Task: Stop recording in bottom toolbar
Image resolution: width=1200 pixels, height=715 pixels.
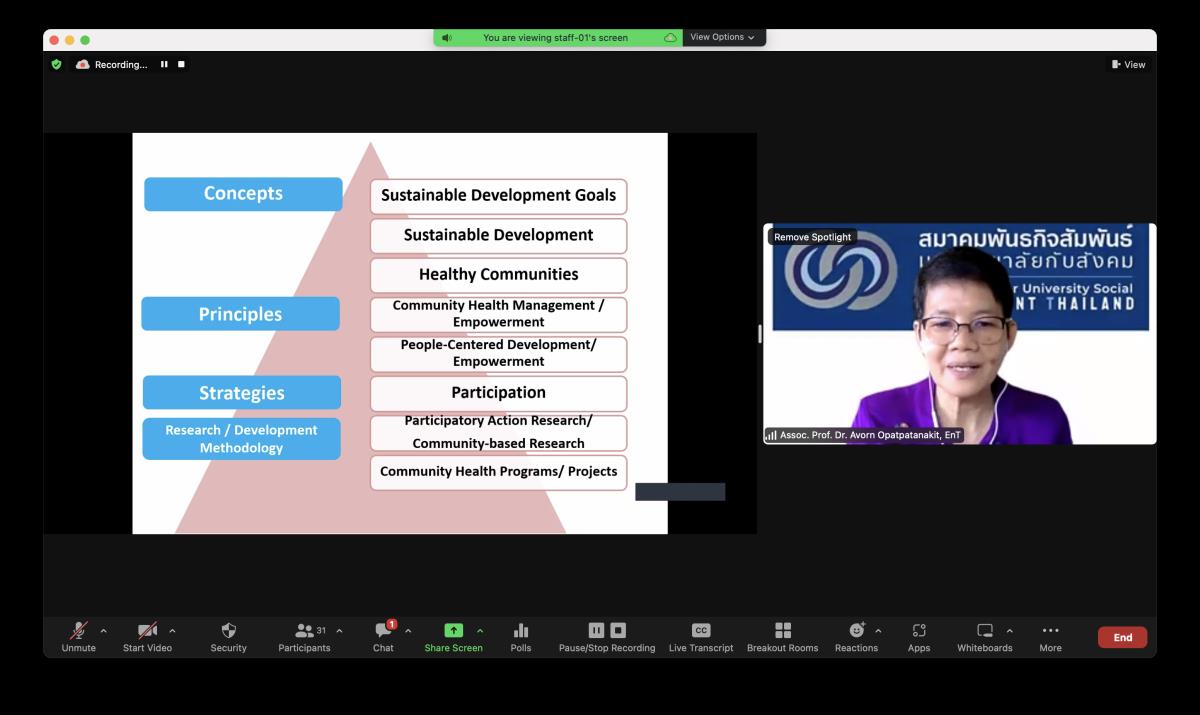Action: click(x=618, y=630)
